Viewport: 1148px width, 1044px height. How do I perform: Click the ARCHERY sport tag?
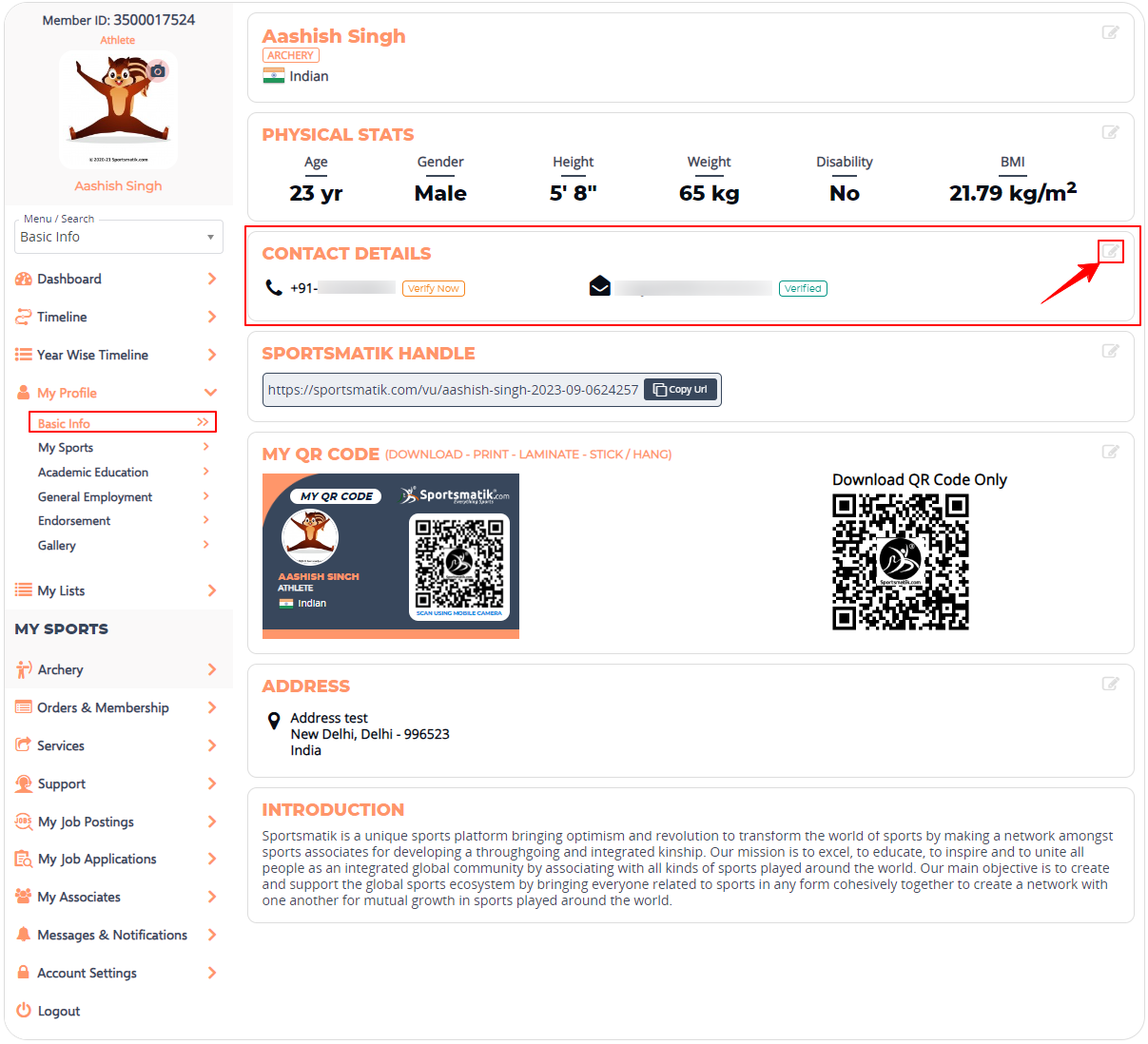(x=290, y=56)
